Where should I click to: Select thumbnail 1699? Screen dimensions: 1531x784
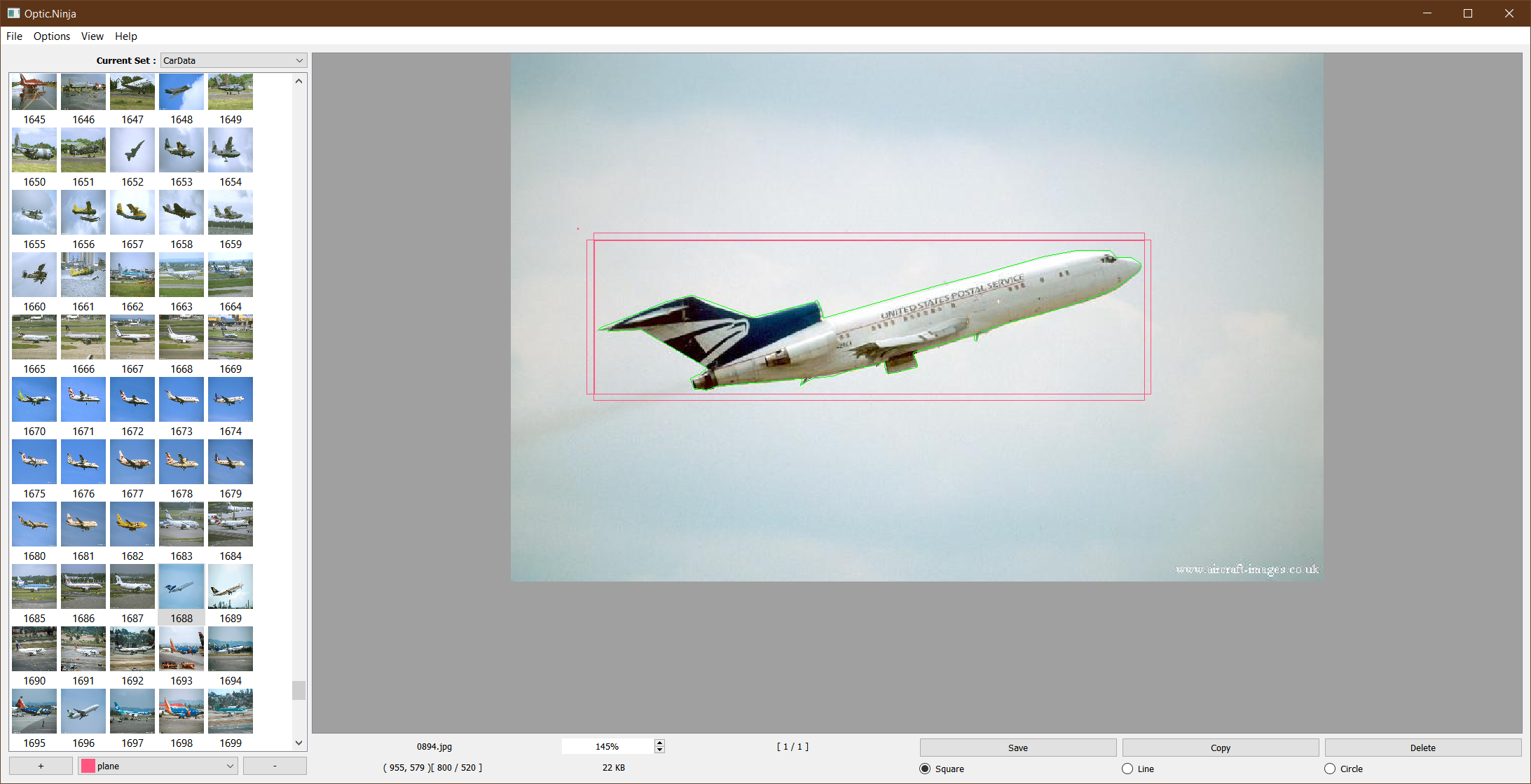coord(231,711)
